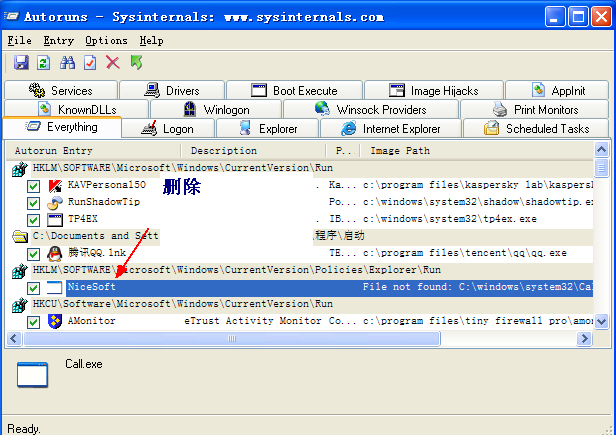The width and height of the screenshot is (616, 435).
Task: Select the Everything tab
Action: pyautogui.click(x=62, y=127)
